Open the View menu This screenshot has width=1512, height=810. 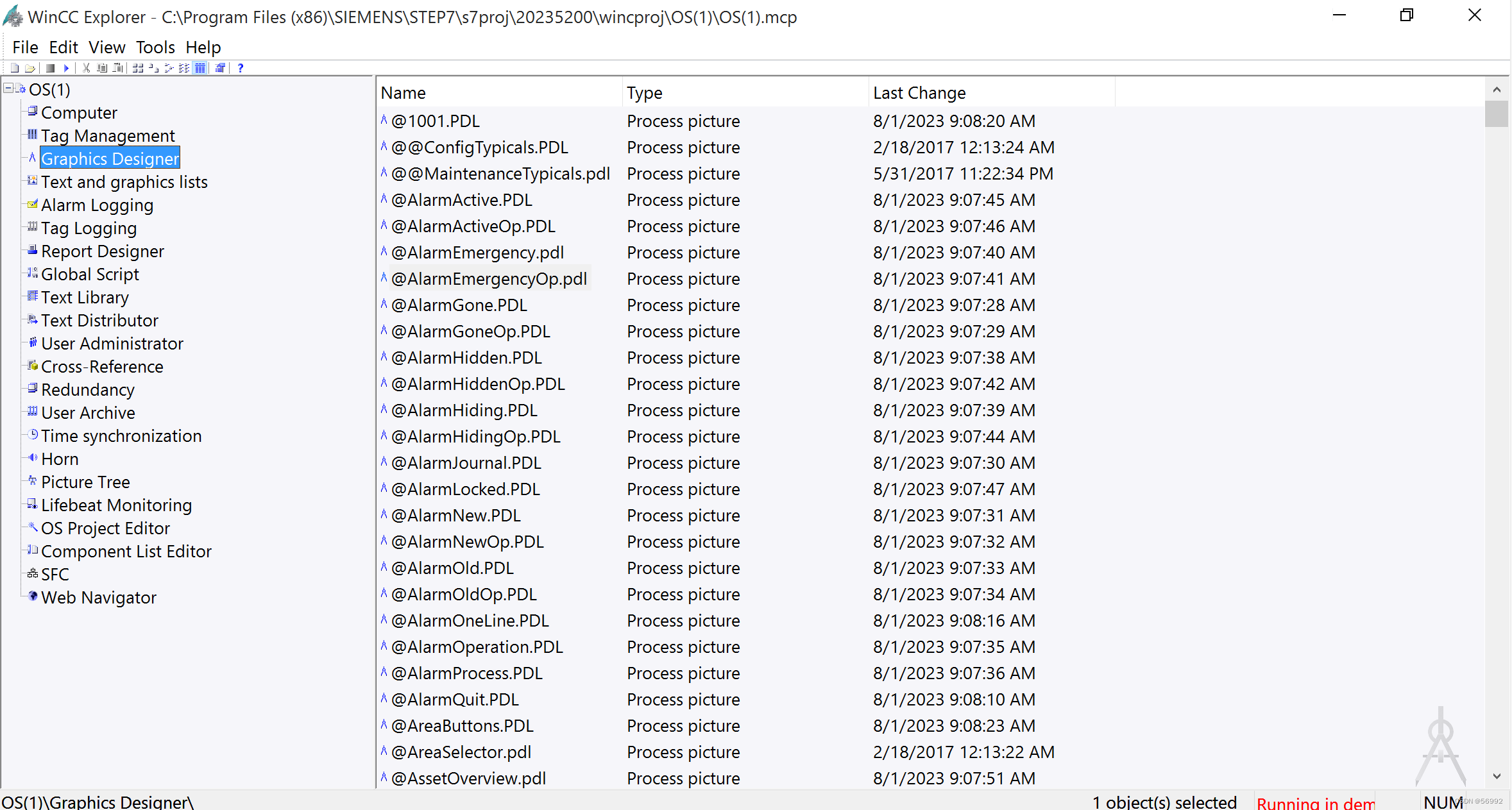click(x=106, y=47)
